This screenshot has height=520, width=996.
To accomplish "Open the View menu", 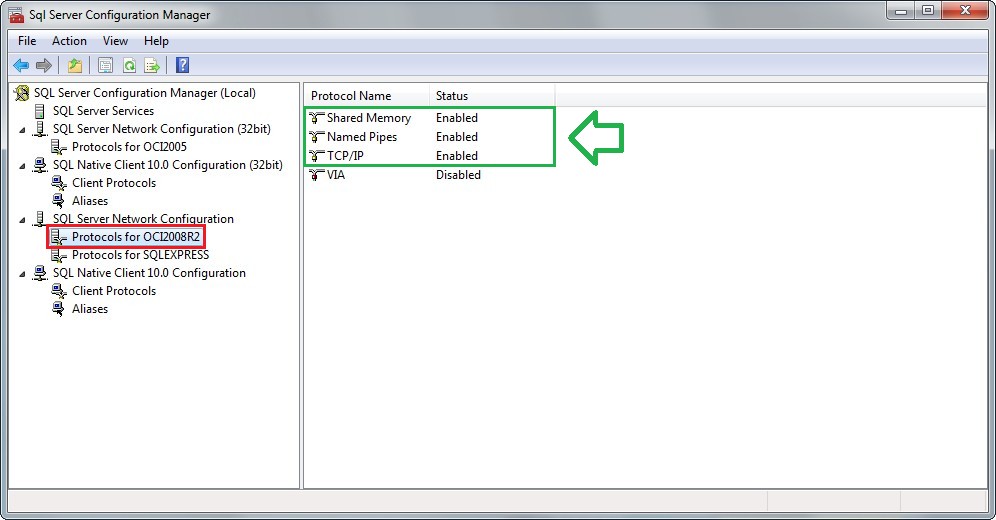I will pos(115,41).
